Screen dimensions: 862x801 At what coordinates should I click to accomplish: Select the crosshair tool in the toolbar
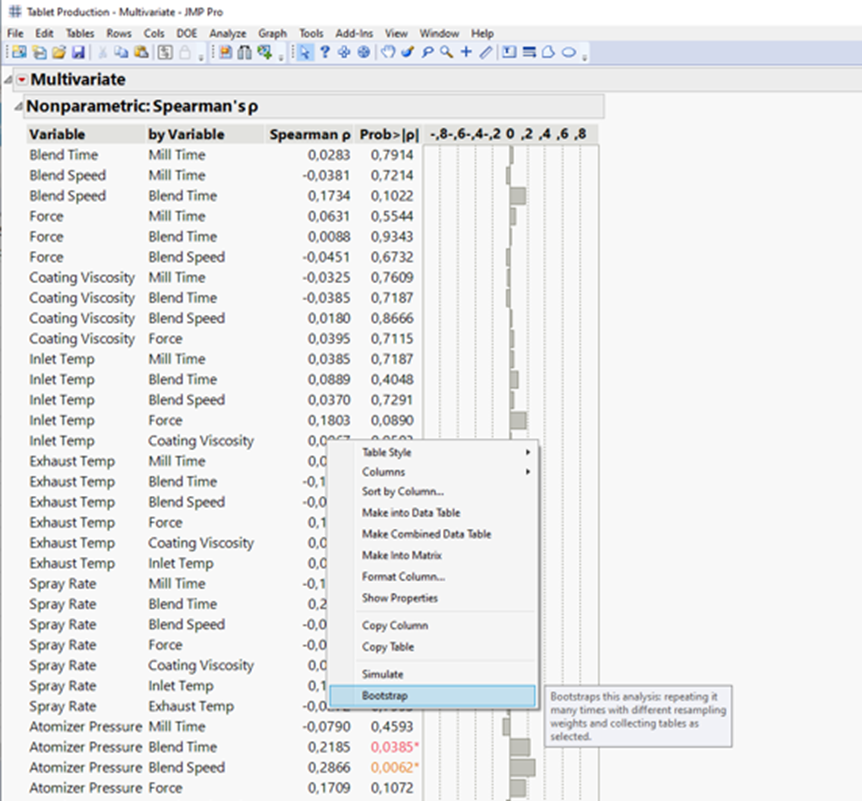coord(466,52)
